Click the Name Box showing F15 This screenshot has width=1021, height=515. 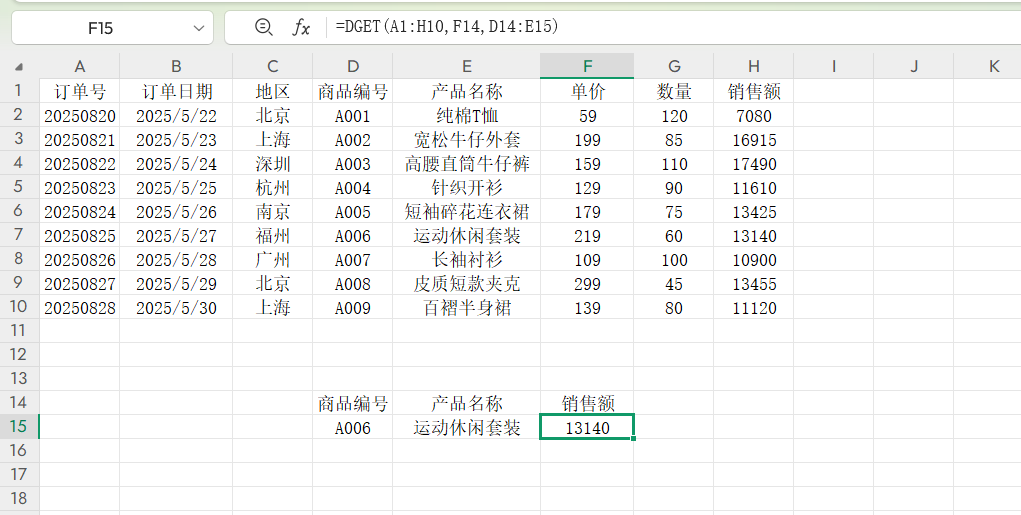tap(113, 28)
